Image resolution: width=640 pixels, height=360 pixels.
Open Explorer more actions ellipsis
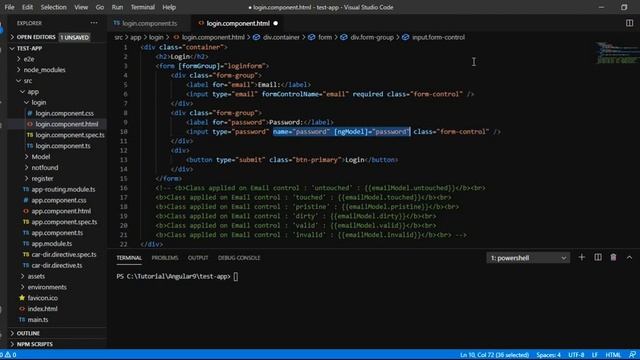coord(94,23)
